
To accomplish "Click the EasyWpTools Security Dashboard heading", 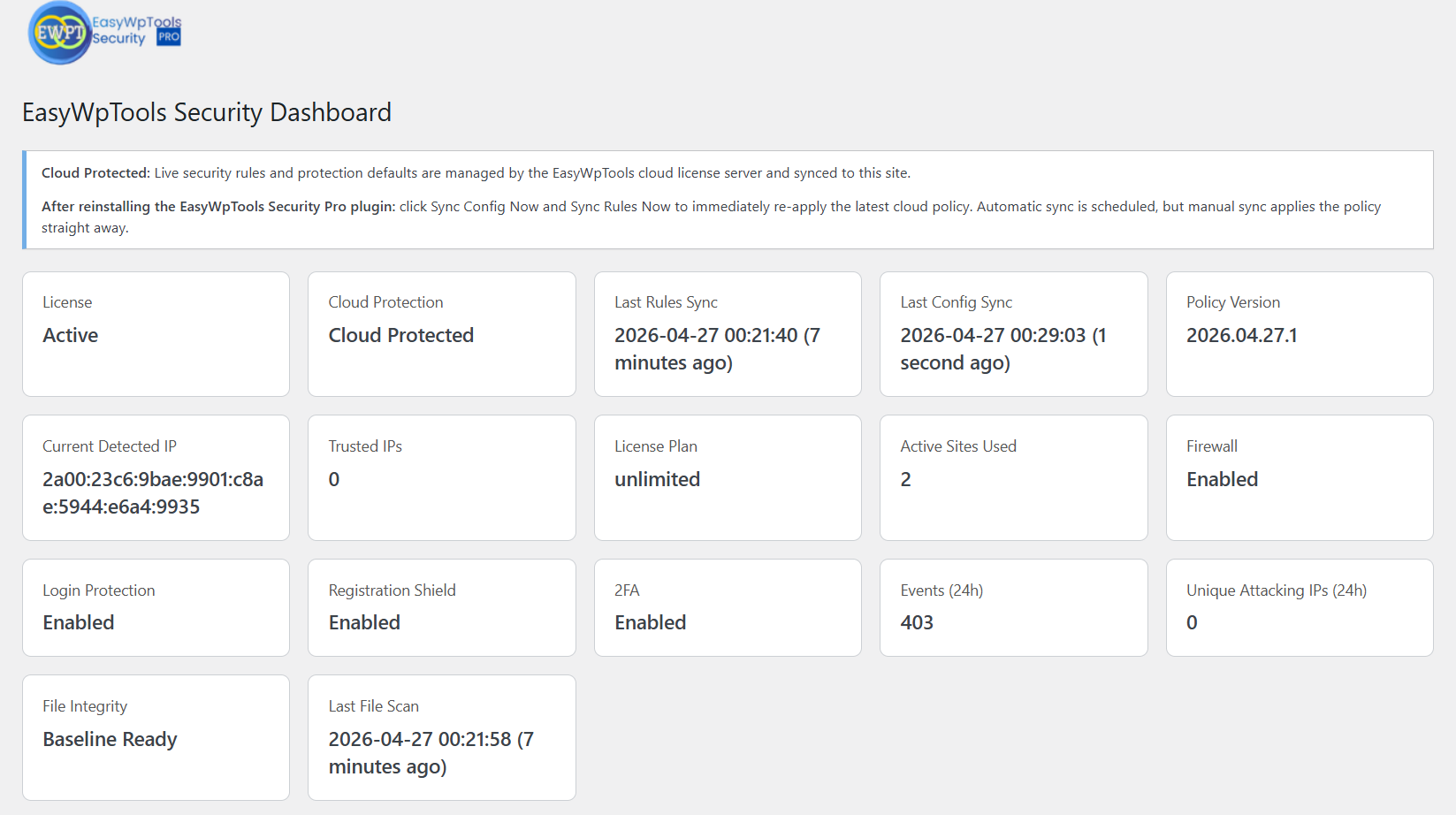I will tap(207, 112).
